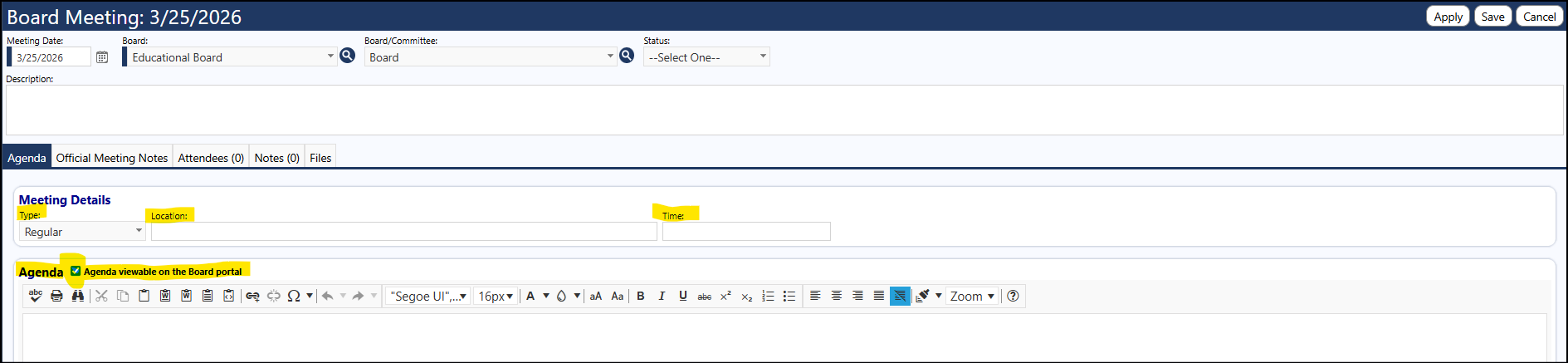Image resolution: width=1568 pixels, height=363 pixels.
Task: Click the Cancel button
Action: [1540, 17]
